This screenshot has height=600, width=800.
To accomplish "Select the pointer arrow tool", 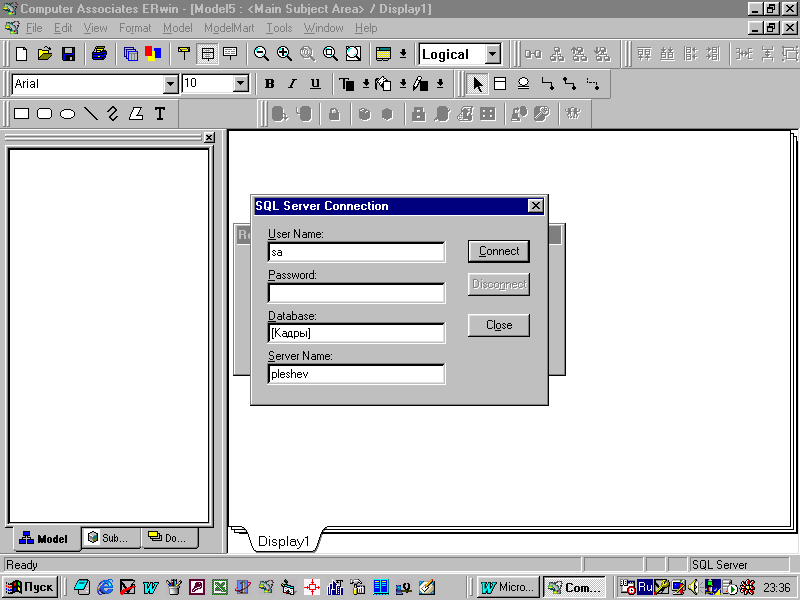I will click(478, 84).
